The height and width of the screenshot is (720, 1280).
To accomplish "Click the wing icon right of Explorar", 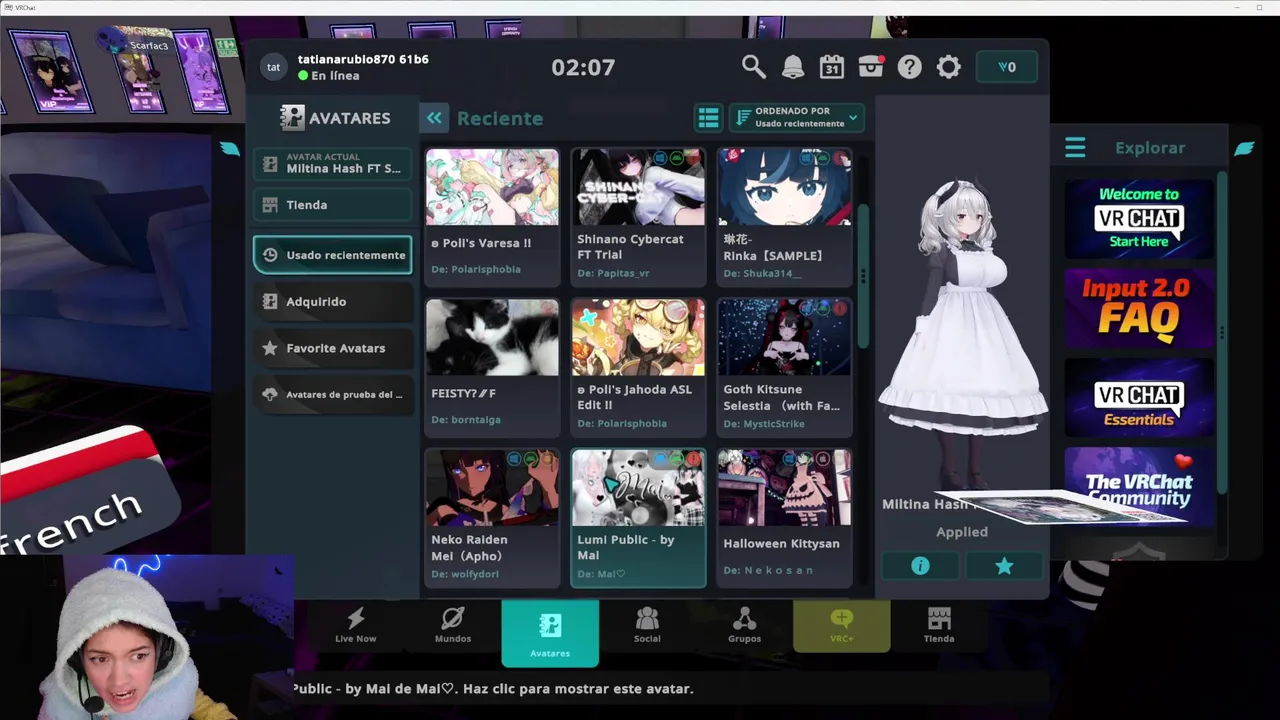I will [x=1244, y=148].
